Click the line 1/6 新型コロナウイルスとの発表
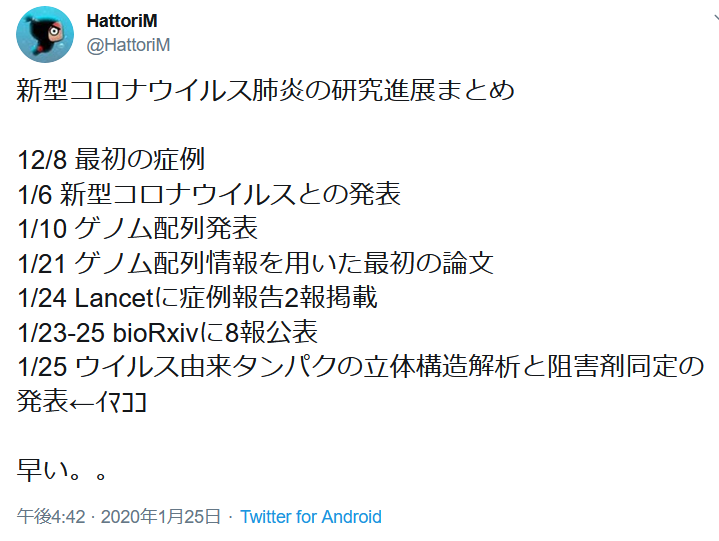 [x=209, y=193]
